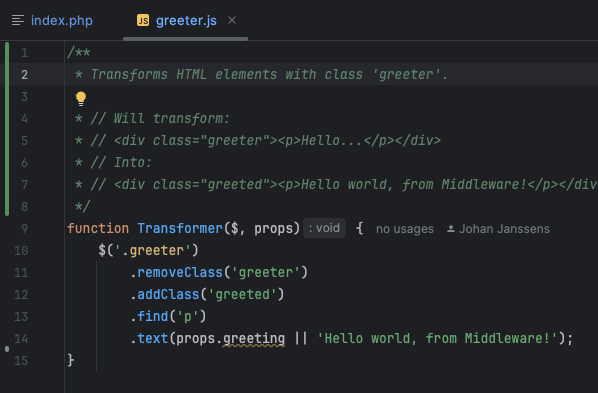The width and height of the screenshot is (598, 393).
Task: Click the 'props' parameter in the signature
Action: click(273, 229)
